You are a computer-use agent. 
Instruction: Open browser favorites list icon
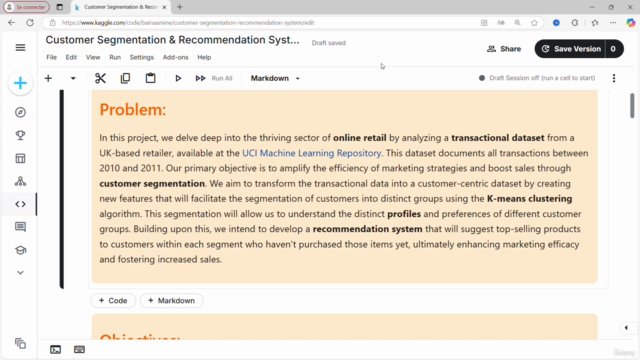click(595, 23)
